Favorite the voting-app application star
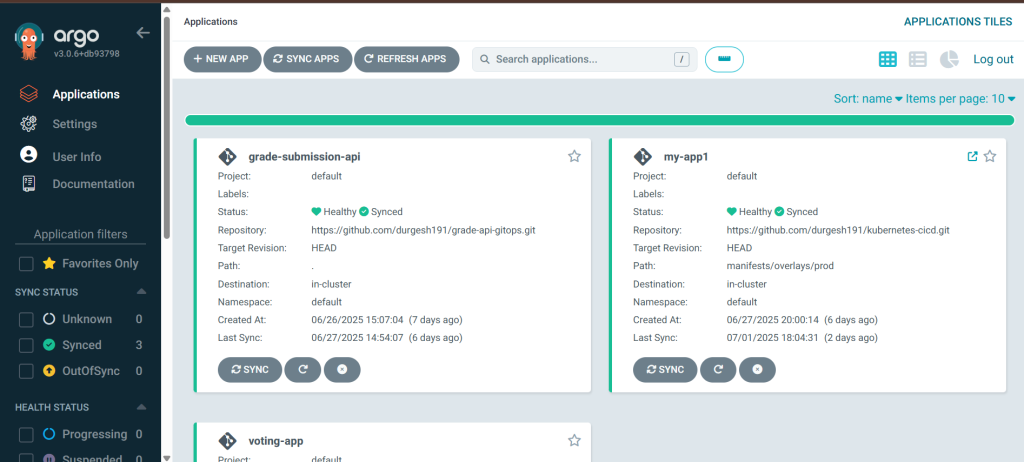1024x462 pixels. point(574,440)
